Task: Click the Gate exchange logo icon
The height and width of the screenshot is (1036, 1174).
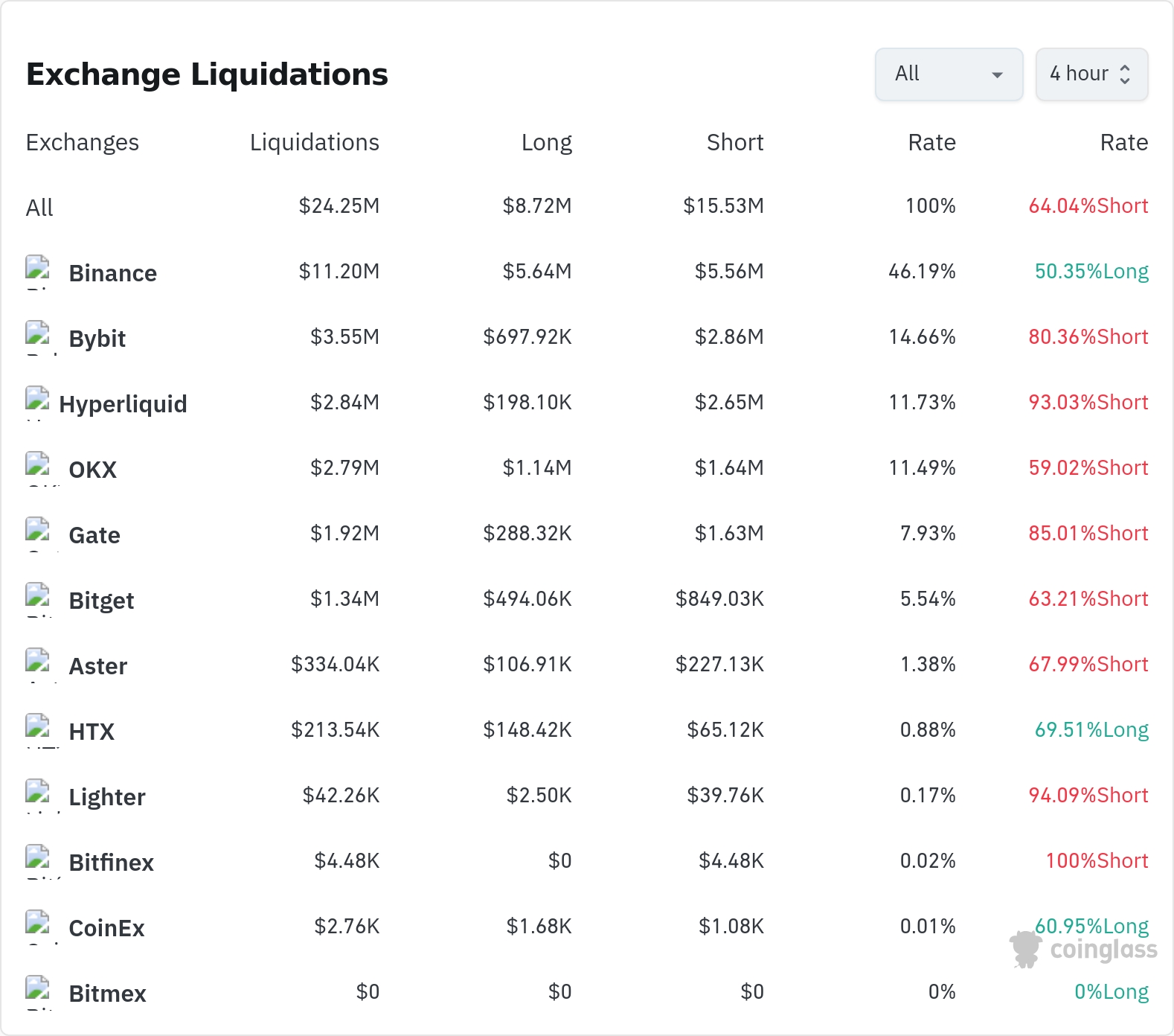Action: point(37,534)
